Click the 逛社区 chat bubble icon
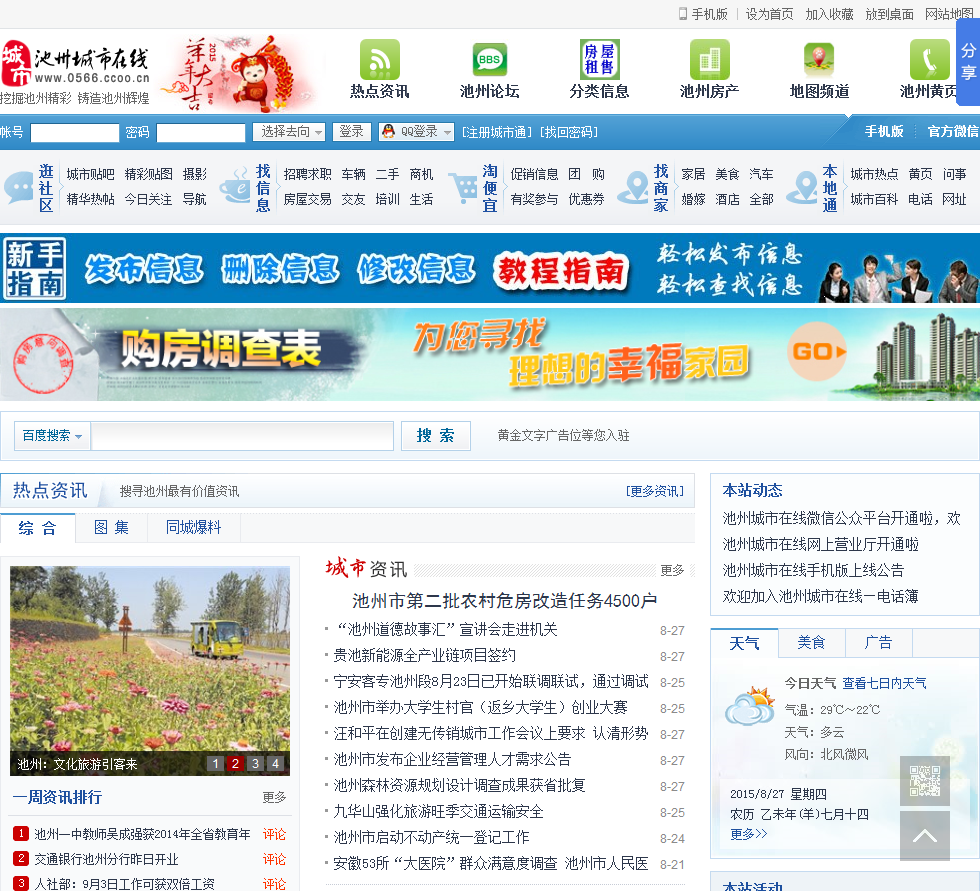 click(19, 187)
